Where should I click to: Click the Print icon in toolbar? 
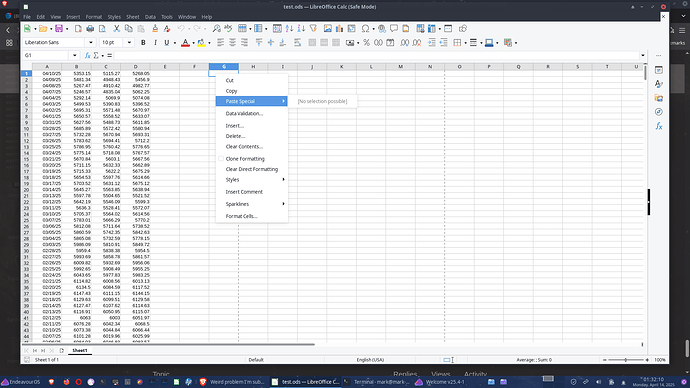point(90,29)
